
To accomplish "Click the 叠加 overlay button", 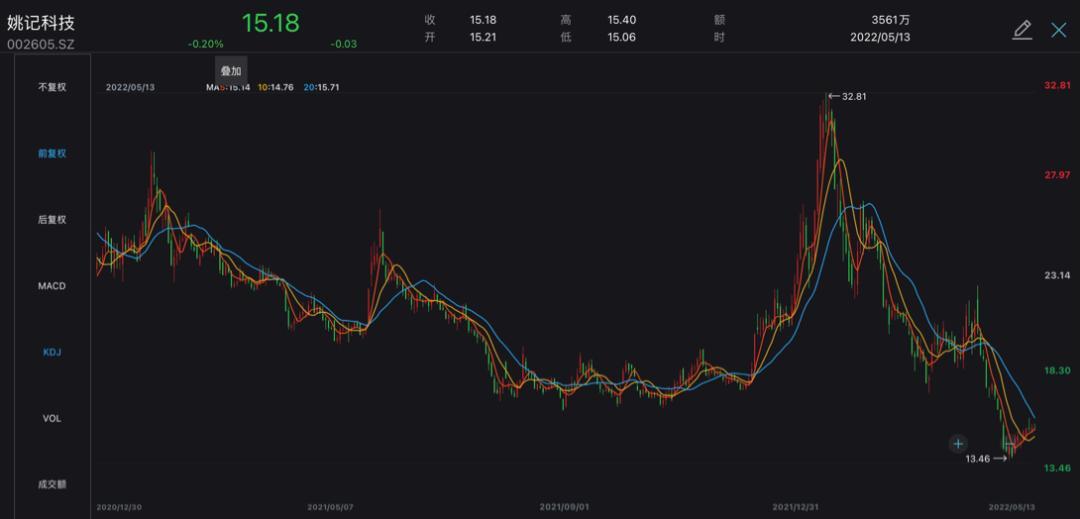I will coord(230,71).
